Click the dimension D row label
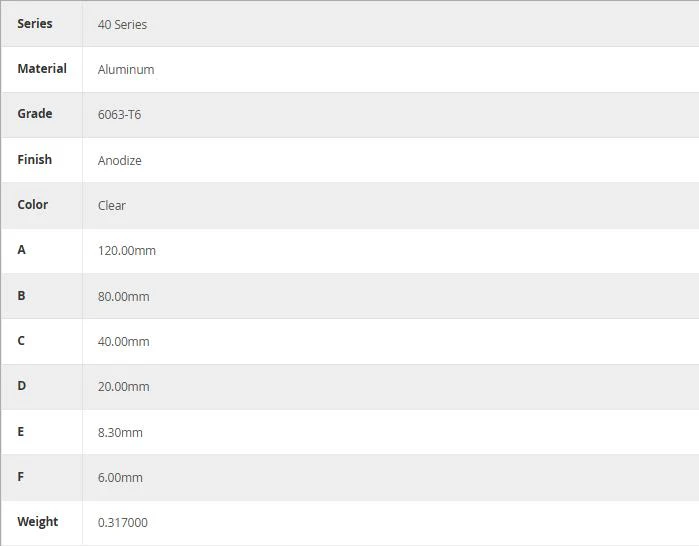This screenshot has width=699, height=546. pos(21,386)
